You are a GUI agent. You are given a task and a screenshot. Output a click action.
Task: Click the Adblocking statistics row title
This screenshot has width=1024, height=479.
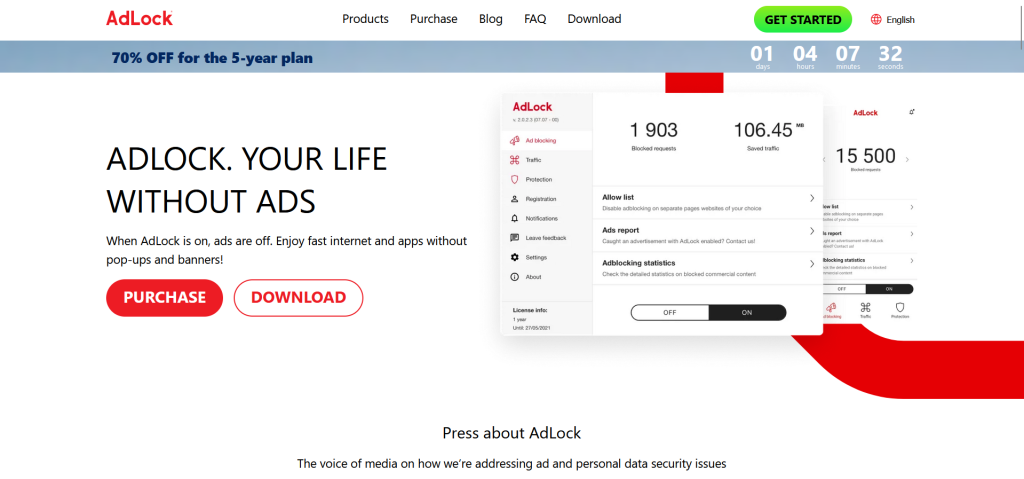tap(638, 263)
